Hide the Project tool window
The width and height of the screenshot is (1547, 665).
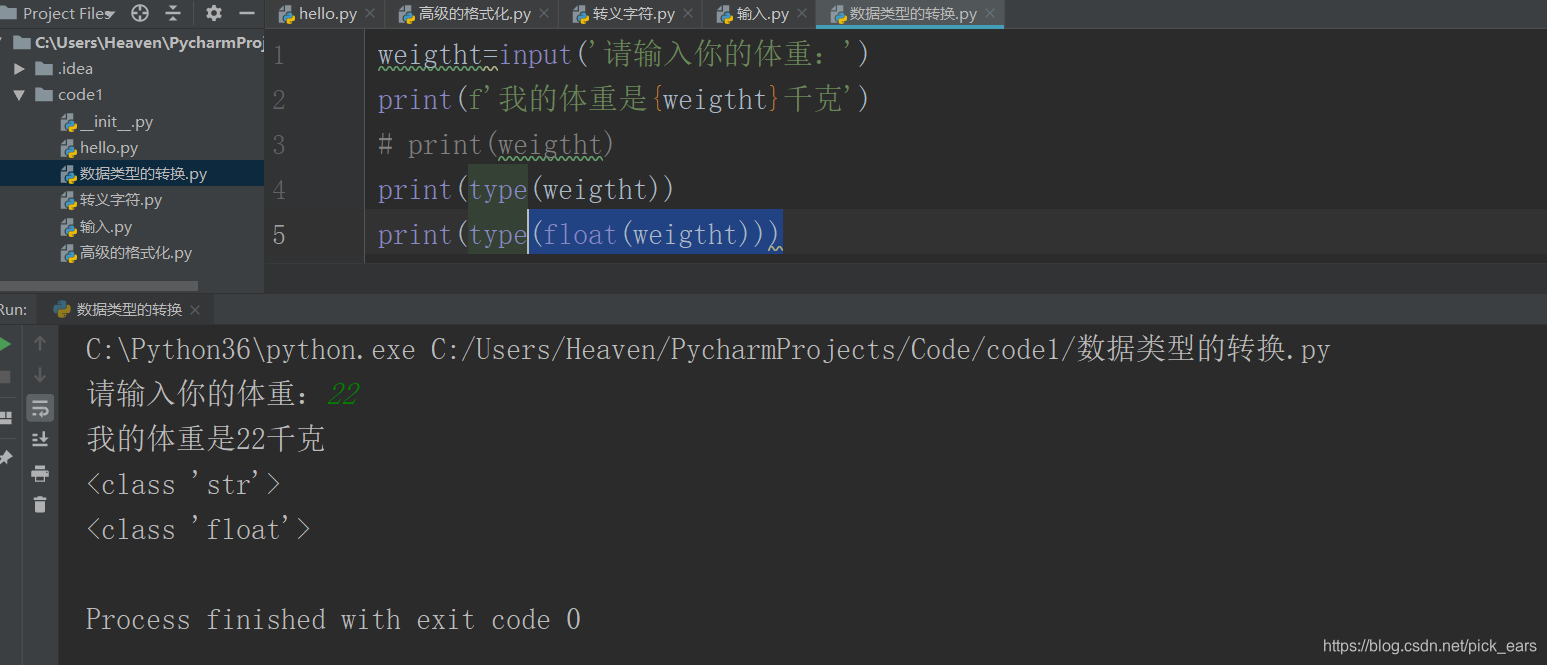click(x=247, y=13)
